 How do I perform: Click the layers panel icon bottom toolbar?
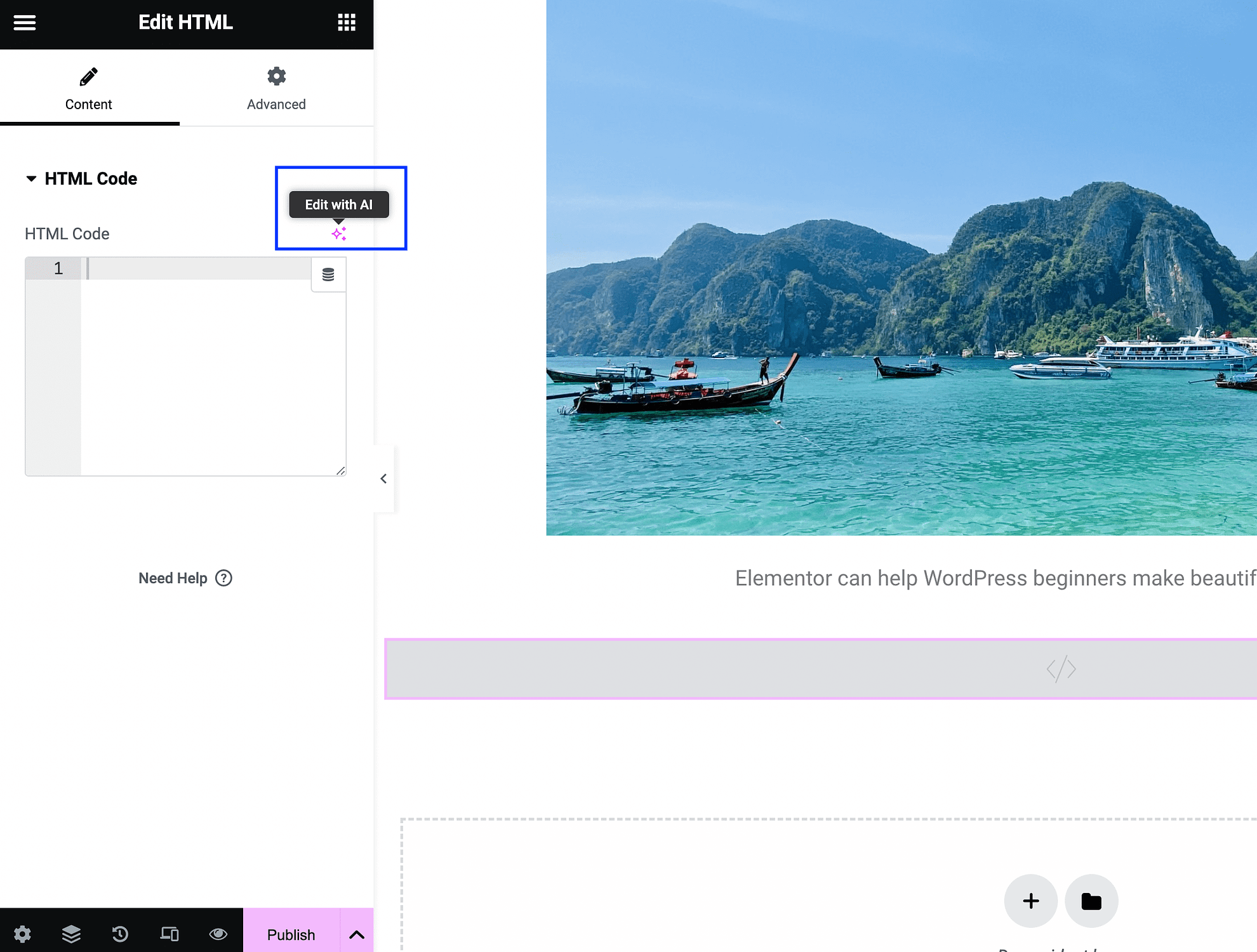pyautogui.click(x=70, y=935)
